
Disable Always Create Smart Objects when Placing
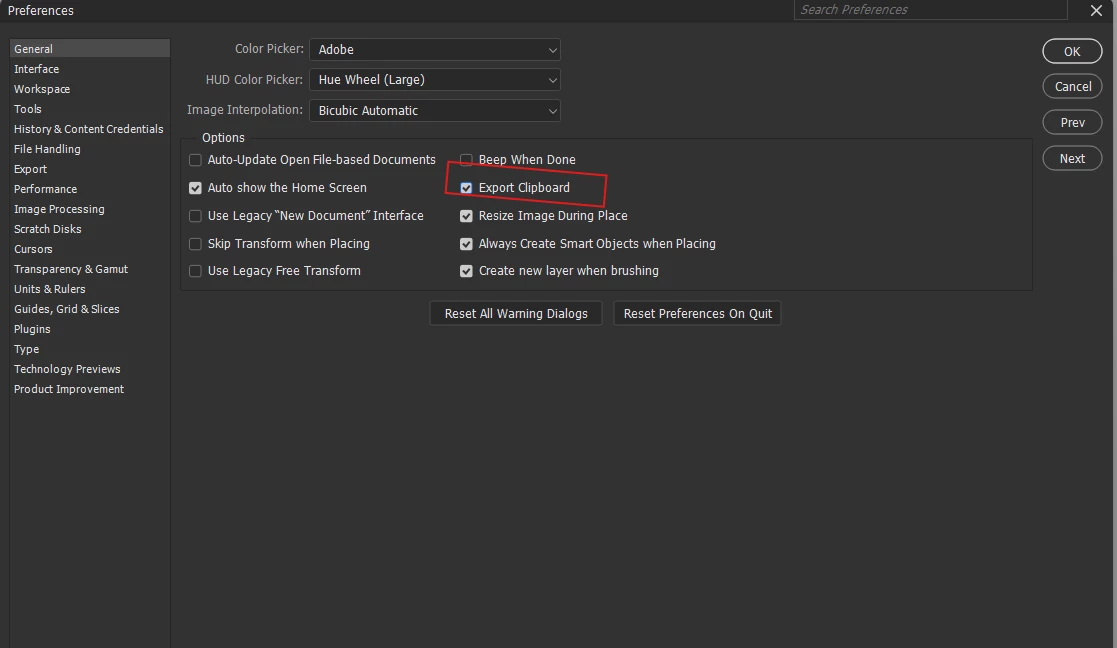(x=466, y=244)
